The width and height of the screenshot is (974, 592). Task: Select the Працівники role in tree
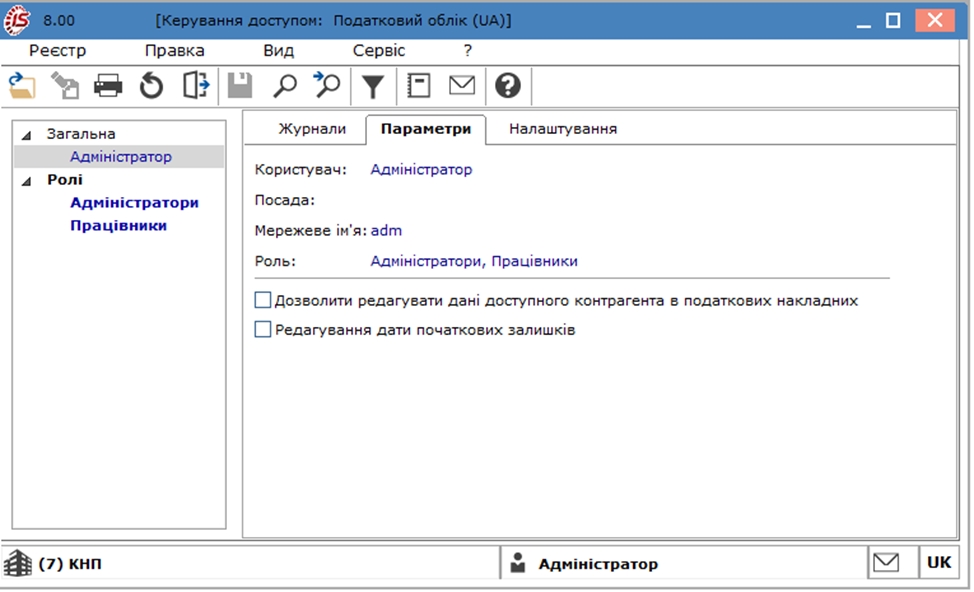coord(118,225)
